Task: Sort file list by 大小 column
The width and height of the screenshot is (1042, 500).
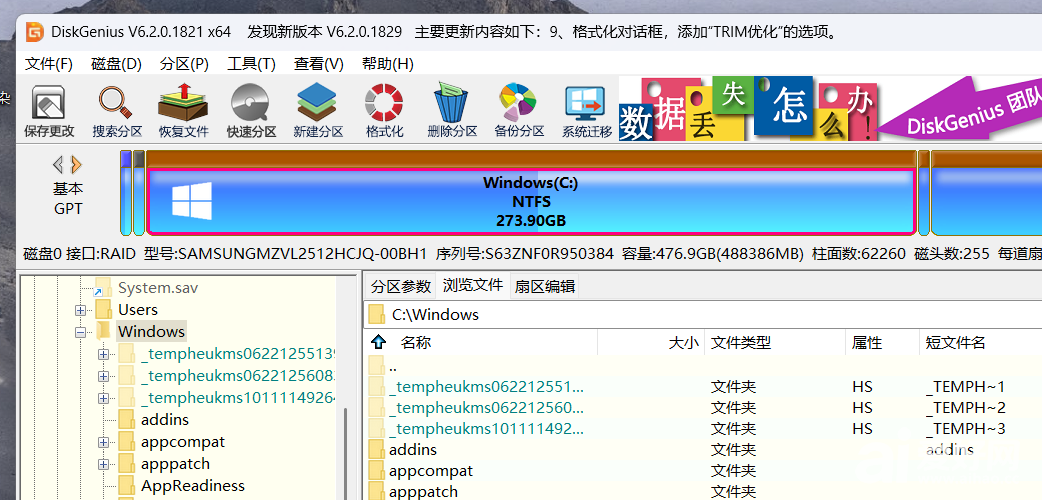Action: [x=683, y=342]
